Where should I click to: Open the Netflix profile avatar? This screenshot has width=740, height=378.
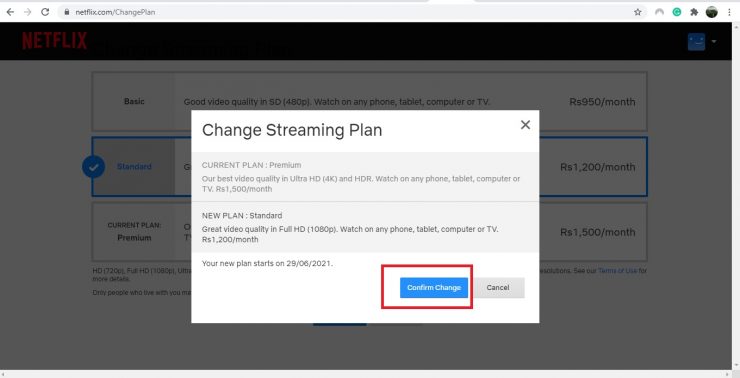pos(697,42)
